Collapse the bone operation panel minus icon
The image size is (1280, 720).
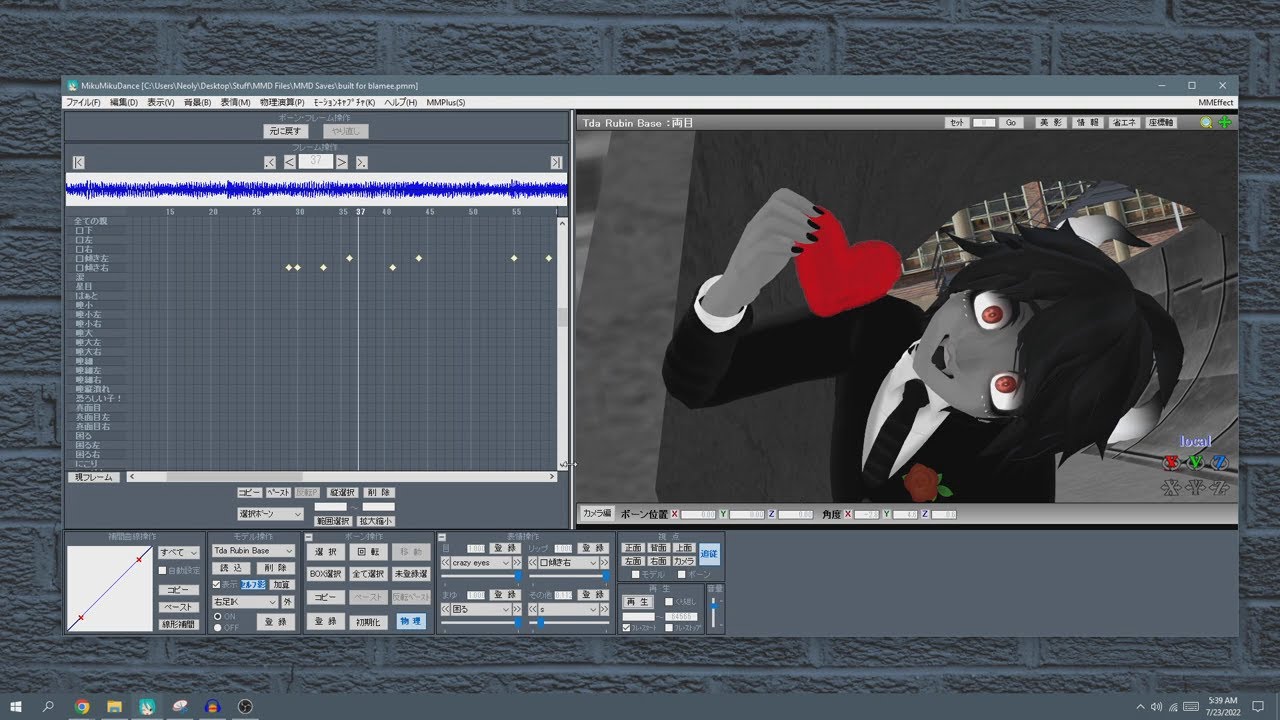pos(309,537)
